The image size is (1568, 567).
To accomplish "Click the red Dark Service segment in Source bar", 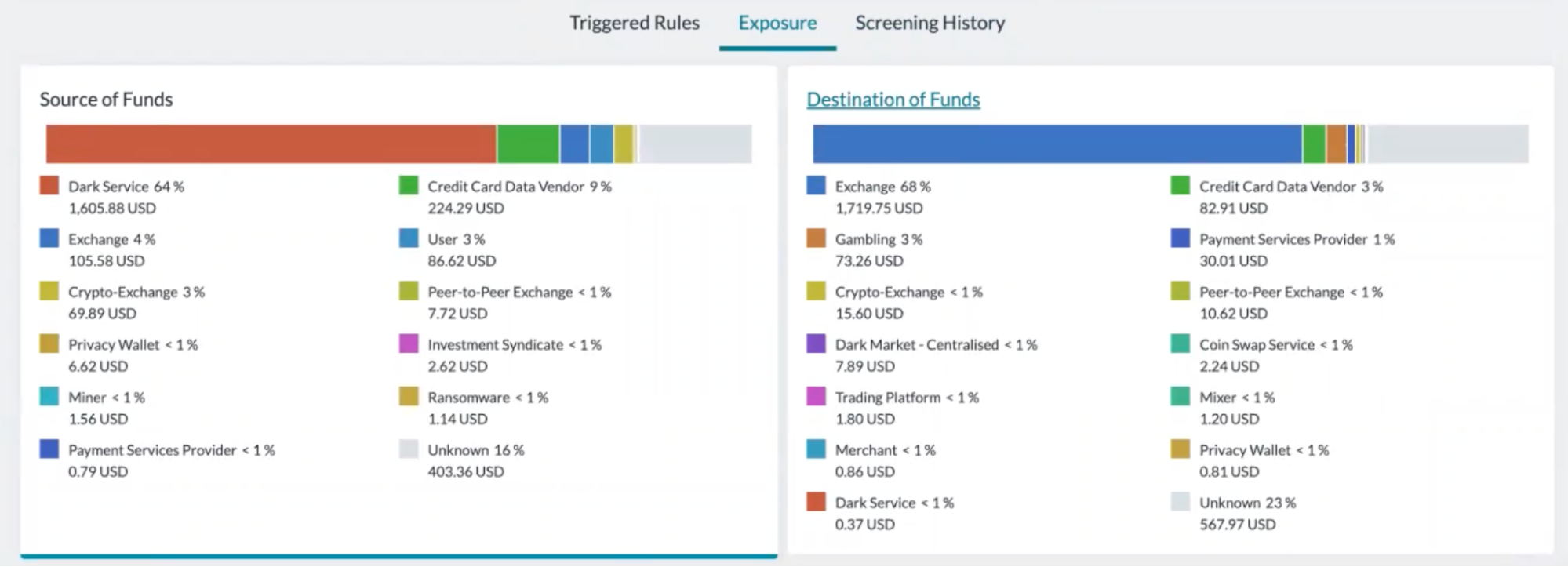I will pos(271,144).
